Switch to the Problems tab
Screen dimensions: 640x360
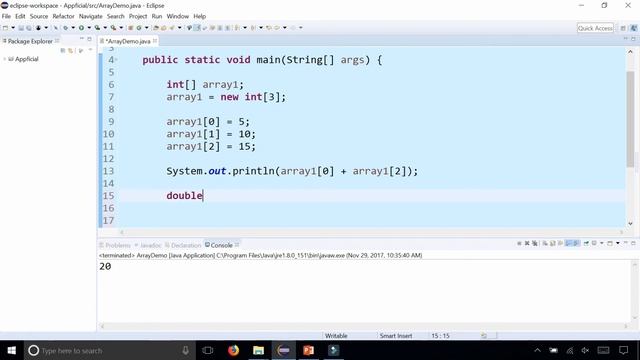click(115, 245)
